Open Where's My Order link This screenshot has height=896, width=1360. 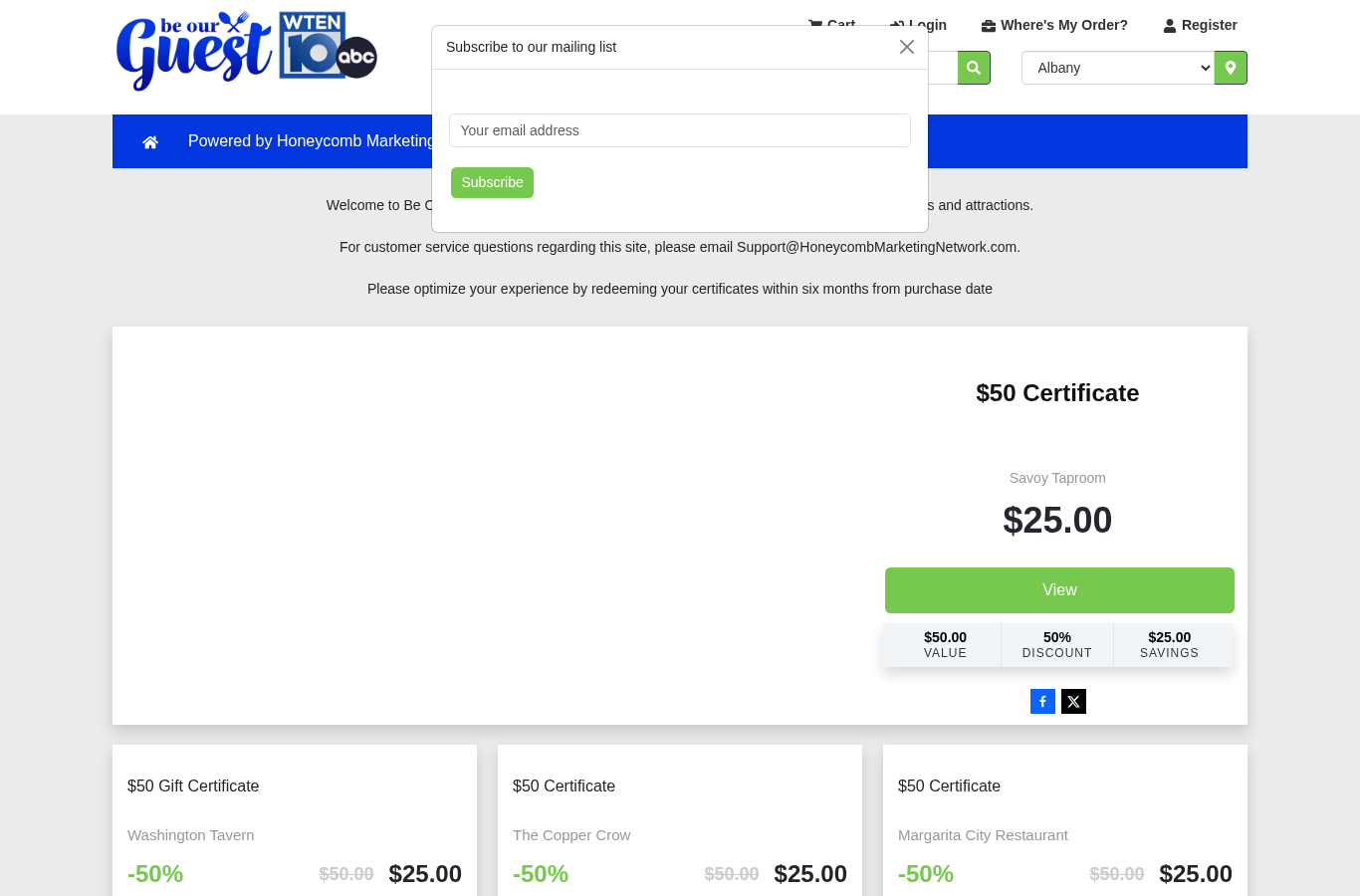pos(1054,25)
